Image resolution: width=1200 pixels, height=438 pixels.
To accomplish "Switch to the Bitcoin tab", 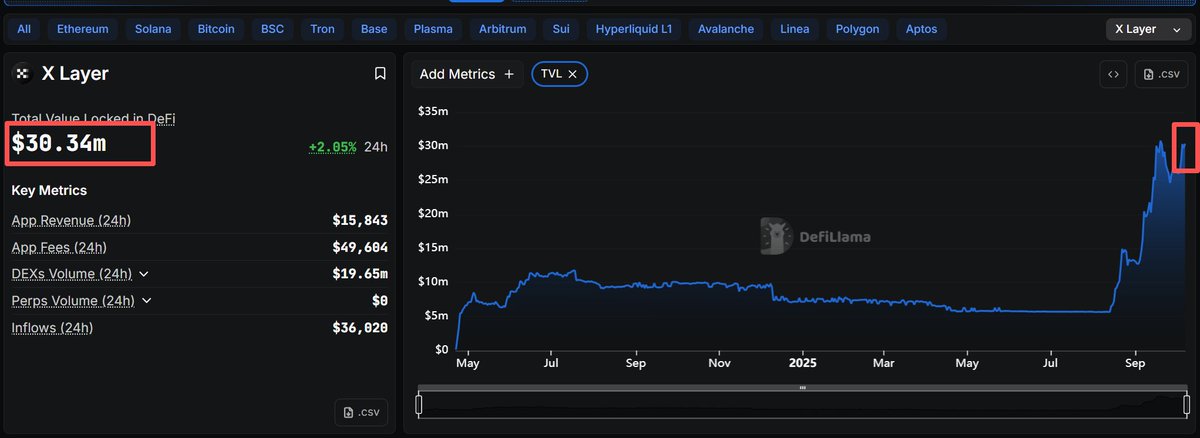I will 216,29.
